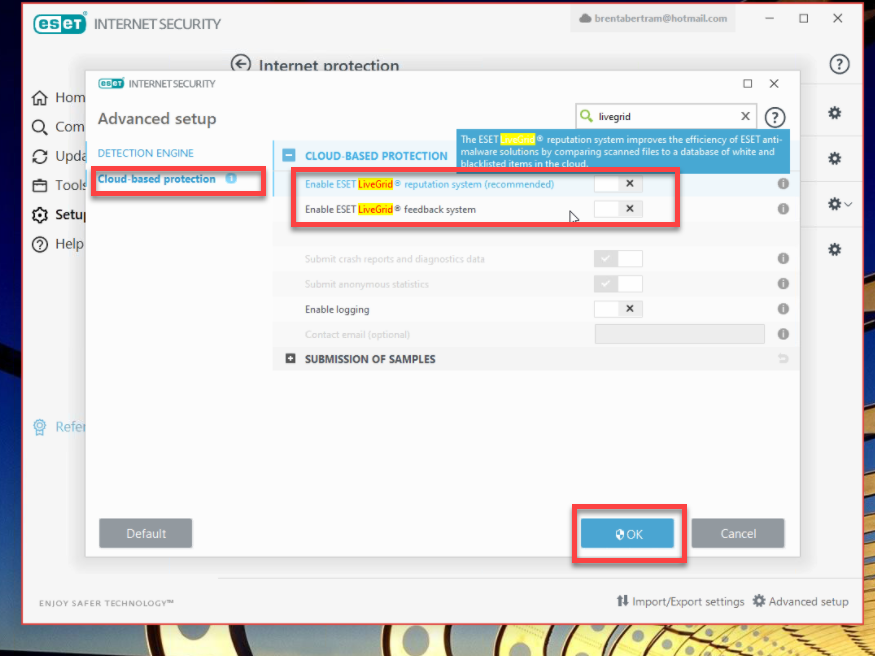Close the Advanced setup dialog
This screenshot has width=875, height=656.
[774, 84]
